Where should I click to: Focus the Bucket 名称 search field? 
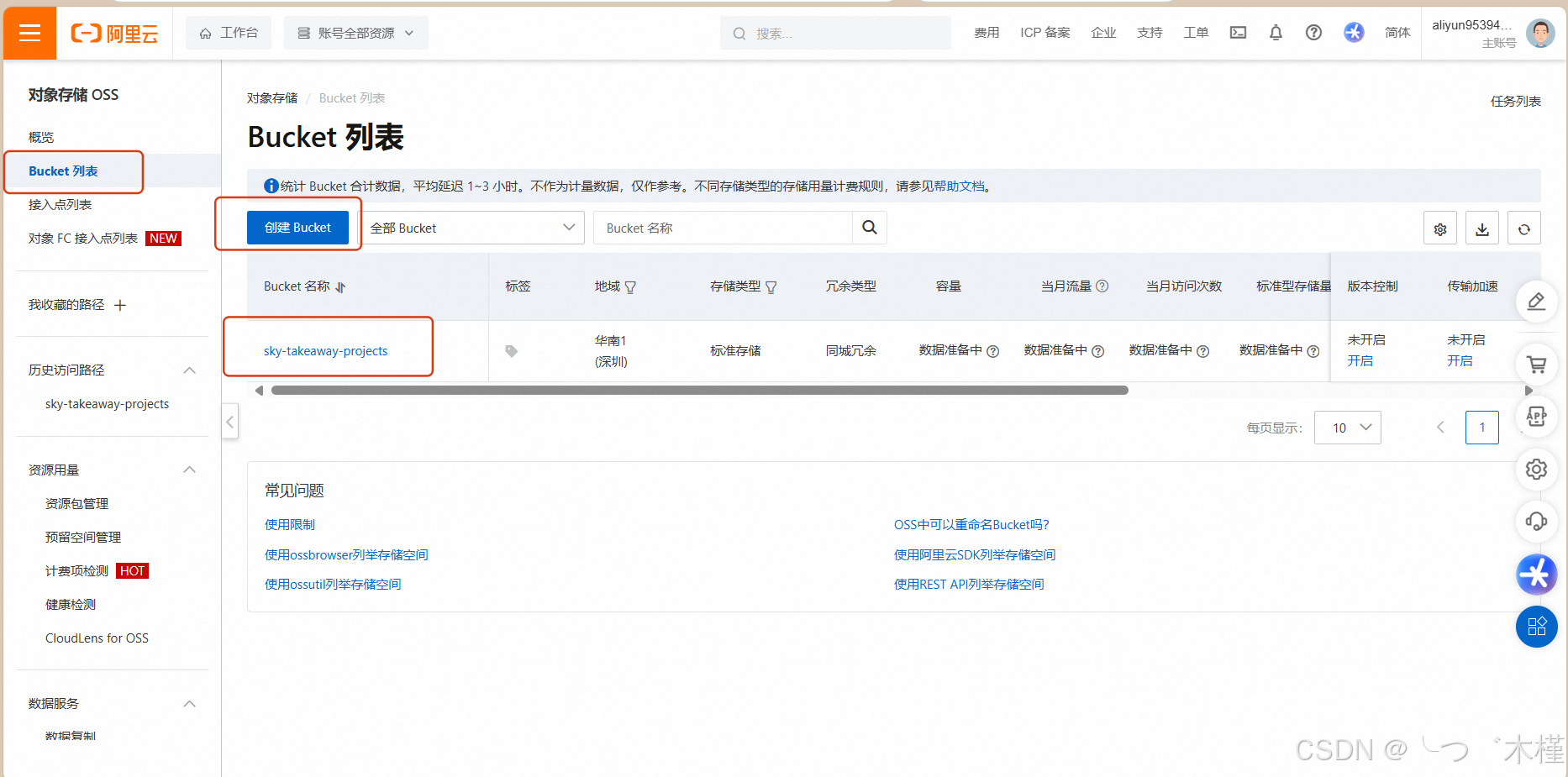723,228
